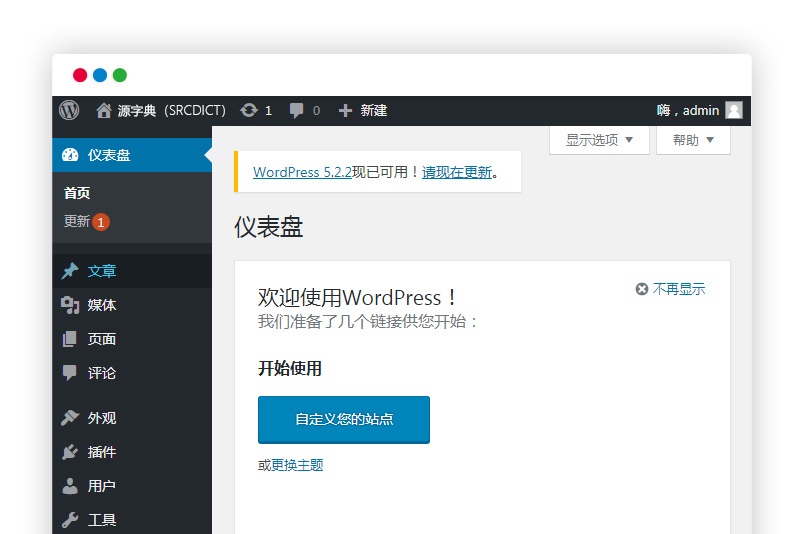Click the media icon beside 媒体
Viewport: 800px width, 534px height.
[x=70, y=305]
